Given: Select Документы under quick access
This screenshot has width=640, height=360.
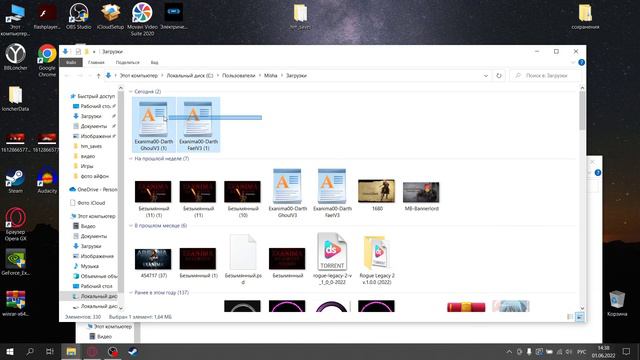Looking at the screenshot, I should [94, 126].
